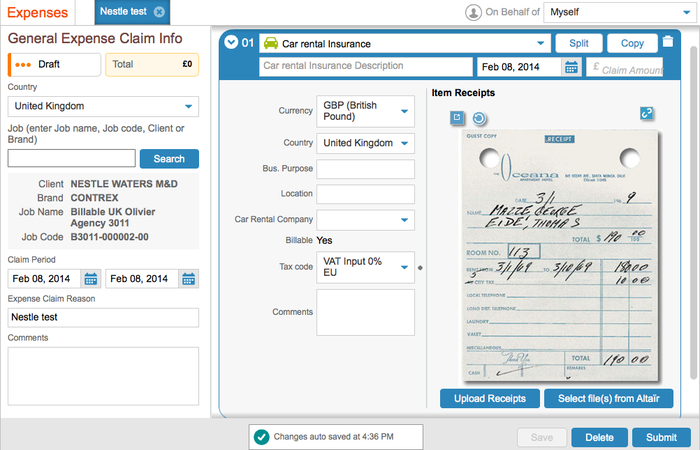Viewport: 700px width, 450px height.
Task: Submit the expense claim
Action: click(x=661, y=438)
